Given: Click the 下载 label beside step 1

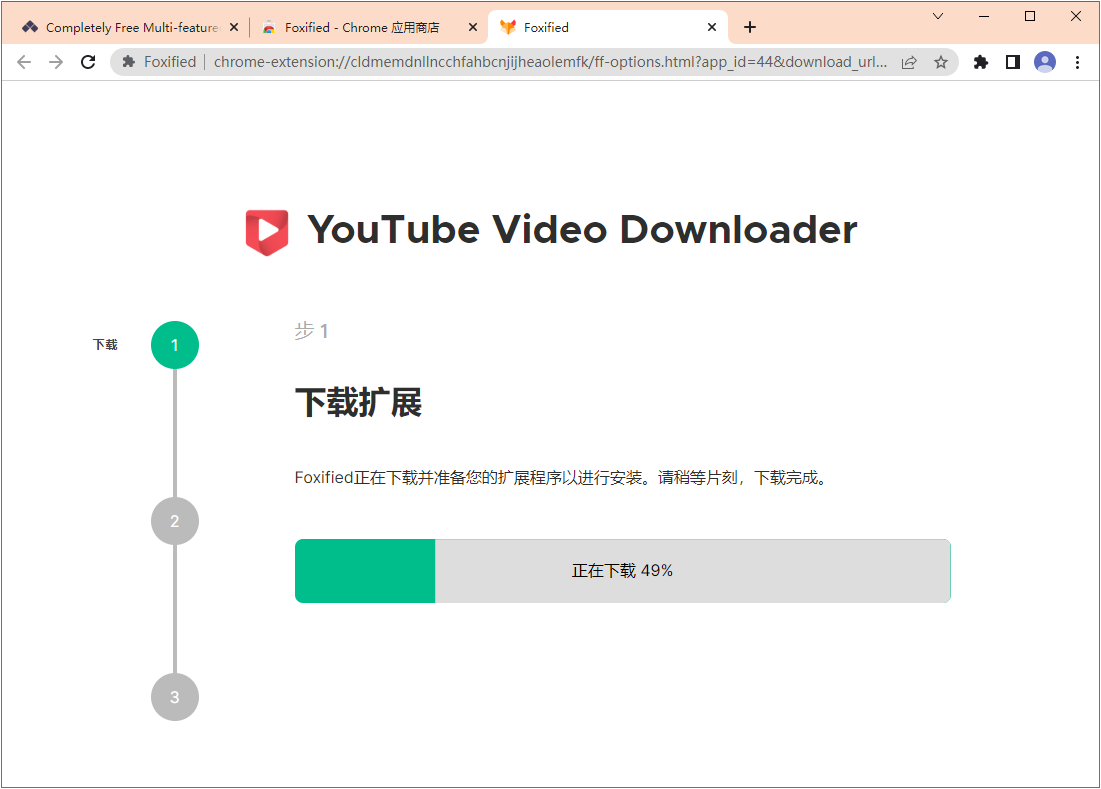Looking at the screenshot, I should 105,345.
